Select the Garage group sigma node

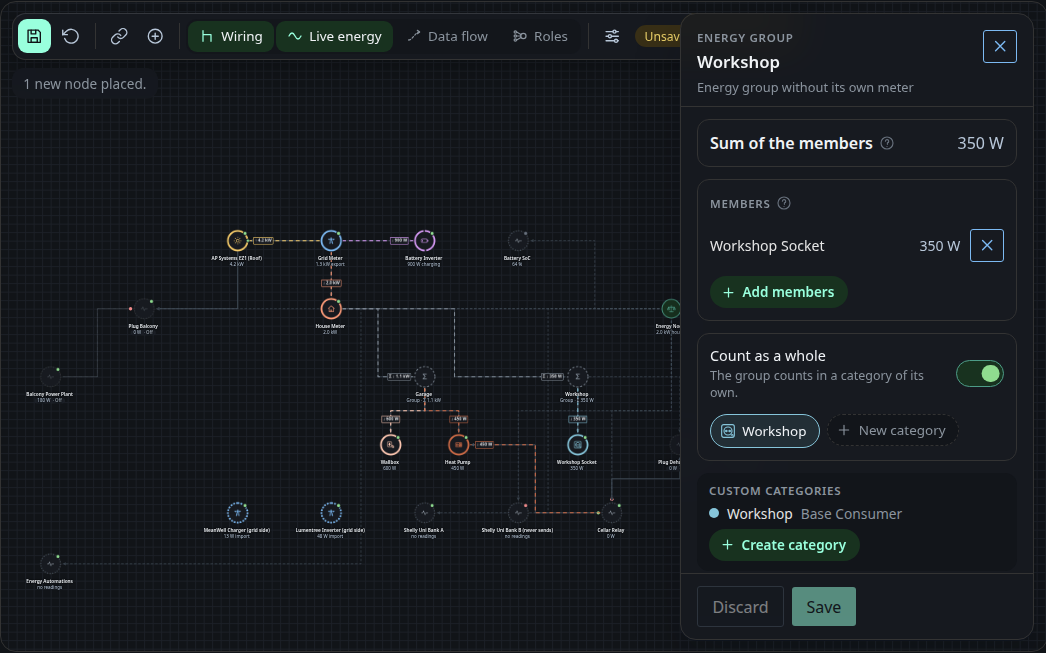click(424, 377)
